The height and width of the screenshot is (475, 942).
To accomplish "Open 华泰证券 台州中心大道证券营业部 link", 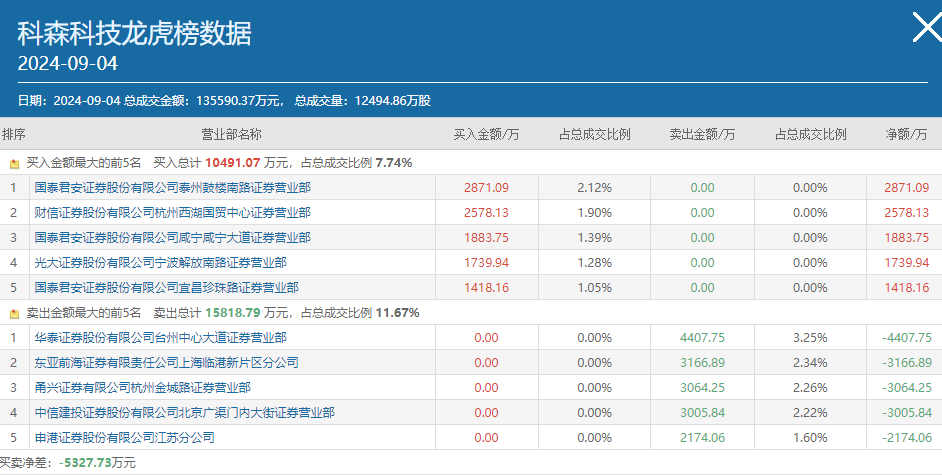I will (160, 338).
